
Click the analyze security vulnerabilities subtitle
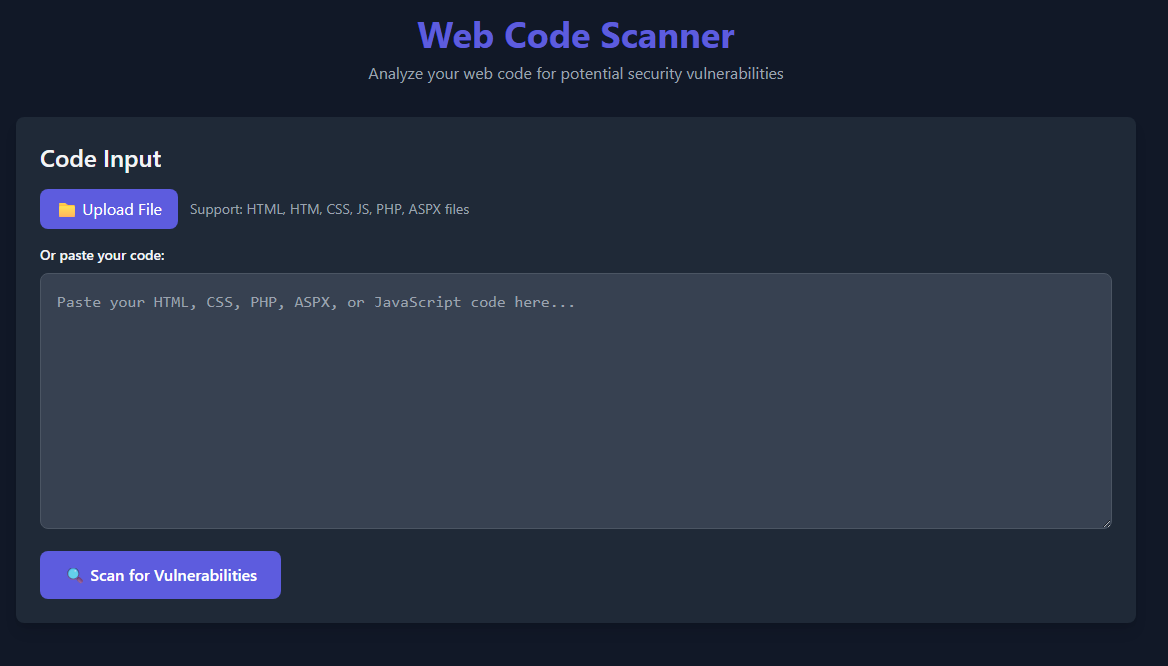point(576,73)
